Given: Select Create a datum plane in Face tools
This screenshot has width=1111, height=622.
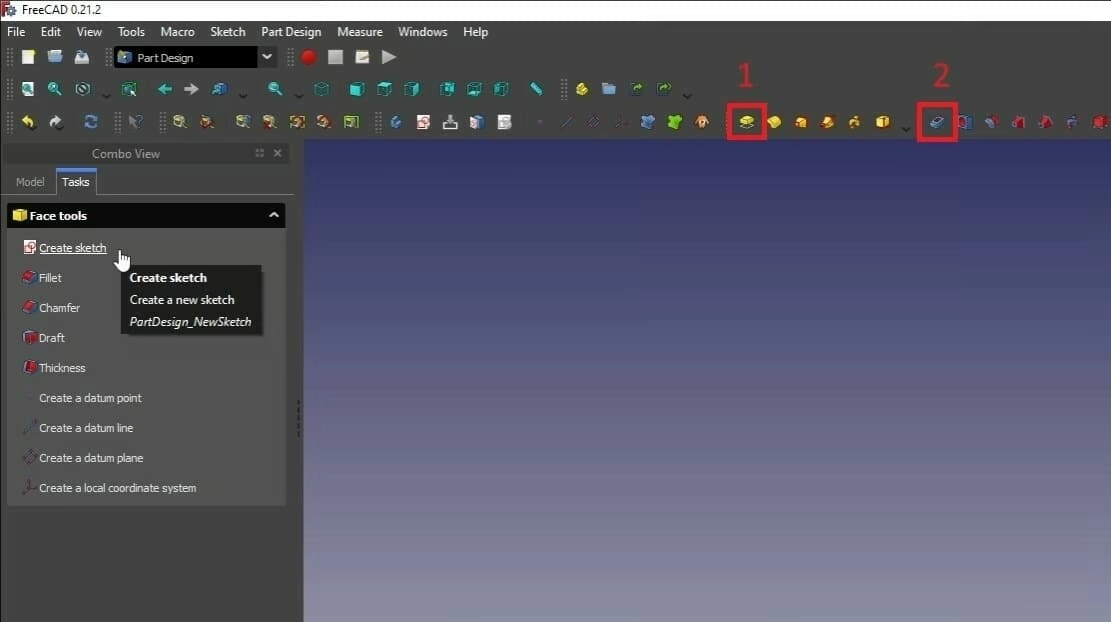Looking at the screenshot, I should click(91, 457).
